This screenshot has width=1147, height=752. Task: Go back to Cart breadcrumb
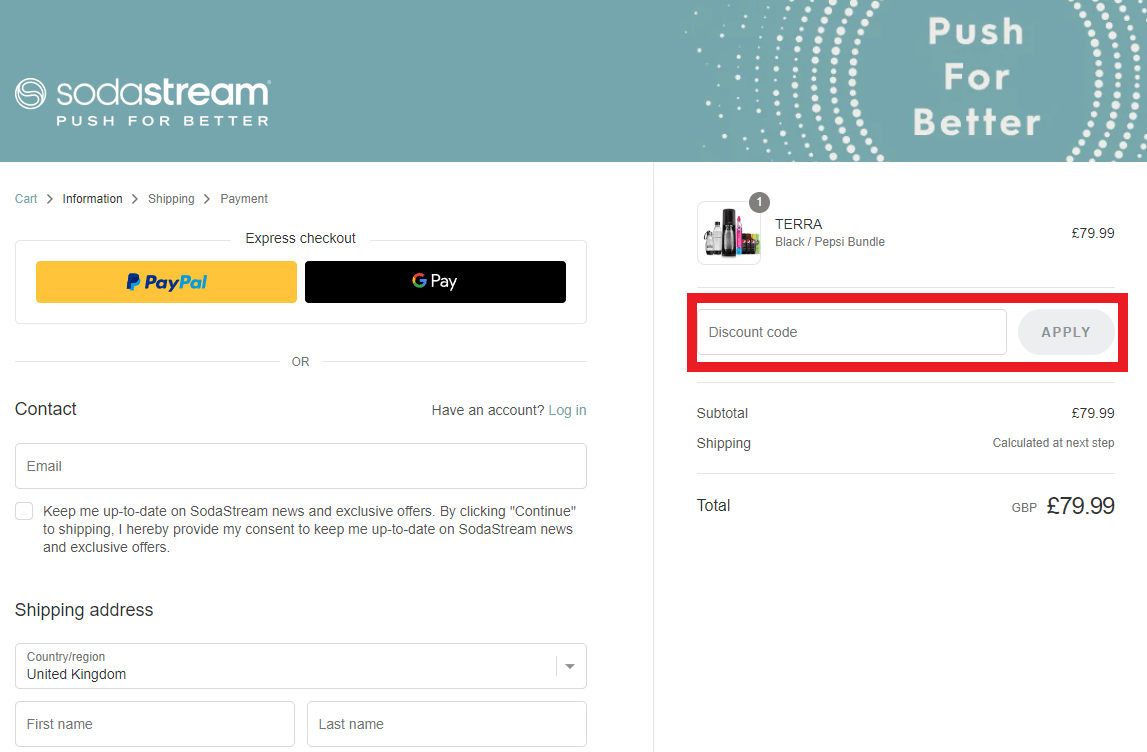coord(26,199)
